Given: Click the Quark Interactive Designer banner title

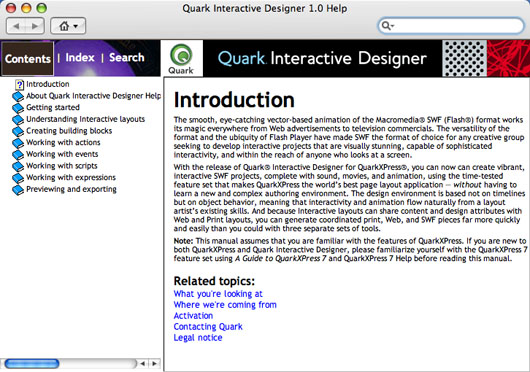Looking at the screenshot, I should [x=322, y=58].
